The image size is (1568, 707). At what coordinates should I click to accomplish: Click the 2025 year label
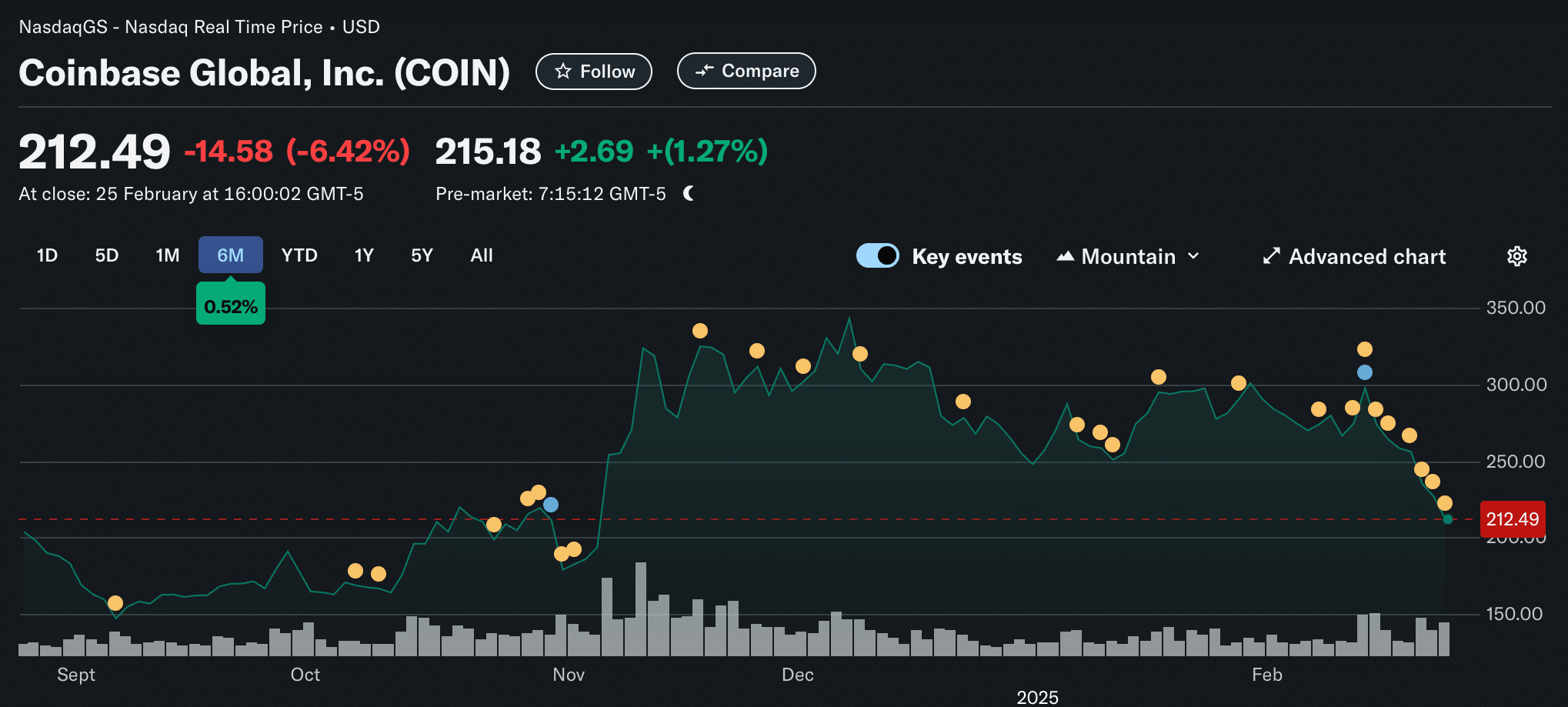click(1037, 697)
